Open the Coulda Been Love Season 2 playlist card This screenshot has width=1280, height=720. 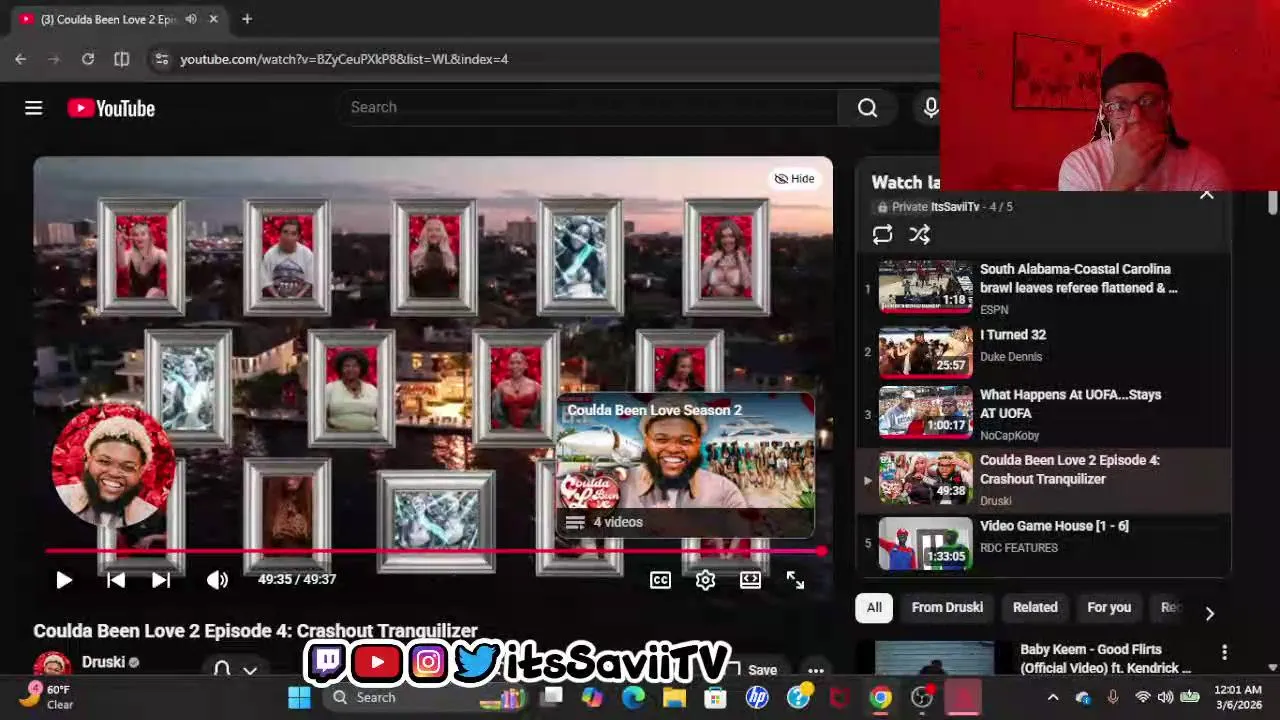click(x=685, y=466)
